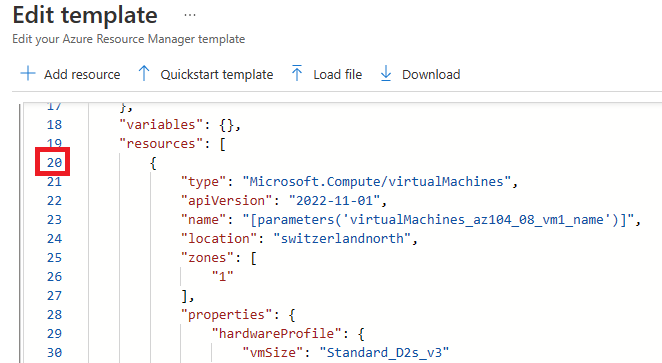Click the Add resource plus icon
662x363 pixels.
(28, 73)
